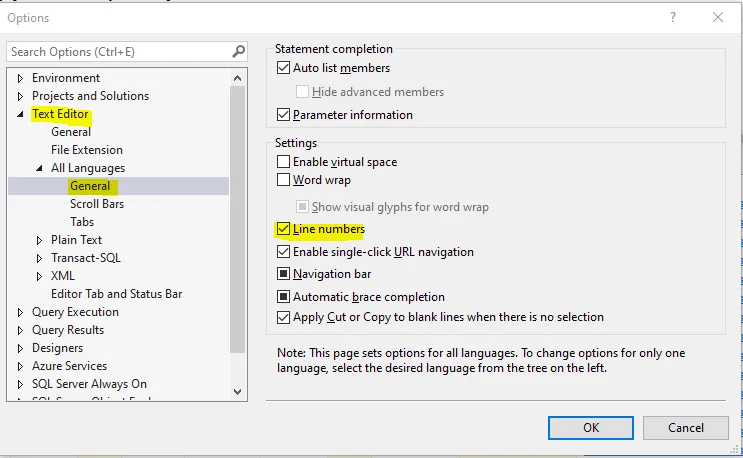743x458 pixels.
Task: Select the Azure Services label
Action: pos(69,366)
